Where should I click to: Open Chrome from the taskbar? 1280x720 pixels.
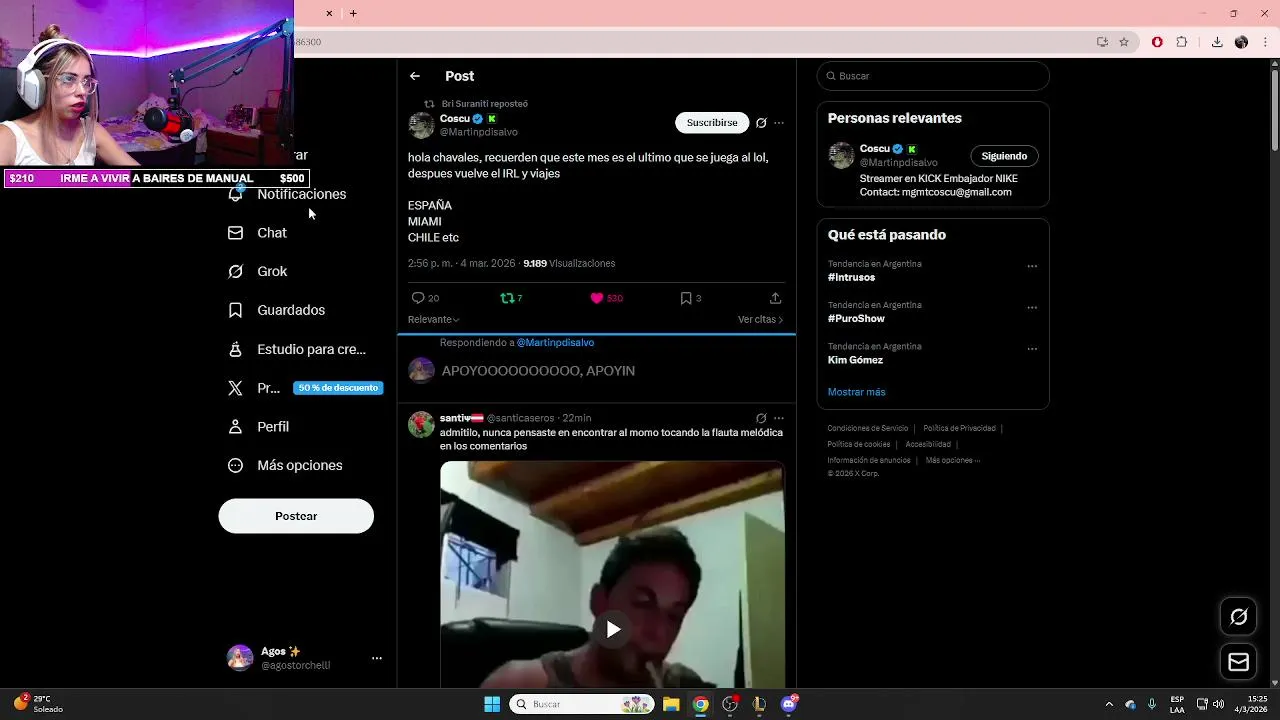(701, 704)
